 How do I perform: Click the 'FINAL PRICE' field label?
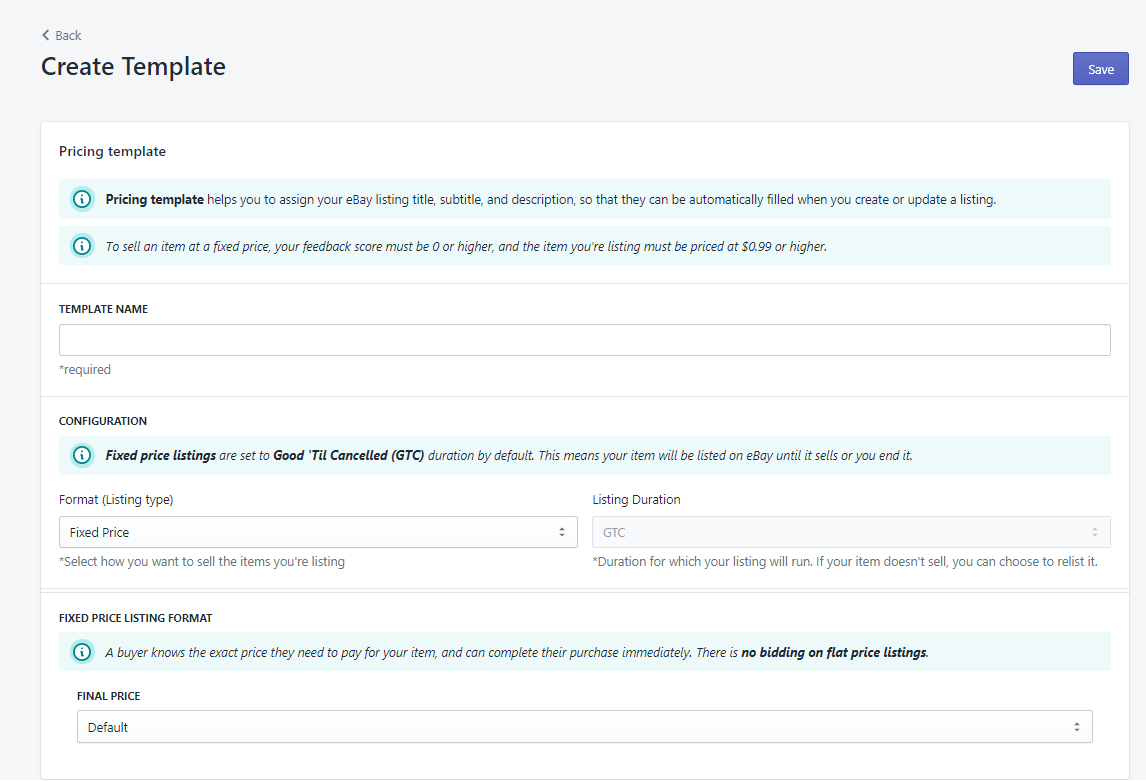point(108,695)
